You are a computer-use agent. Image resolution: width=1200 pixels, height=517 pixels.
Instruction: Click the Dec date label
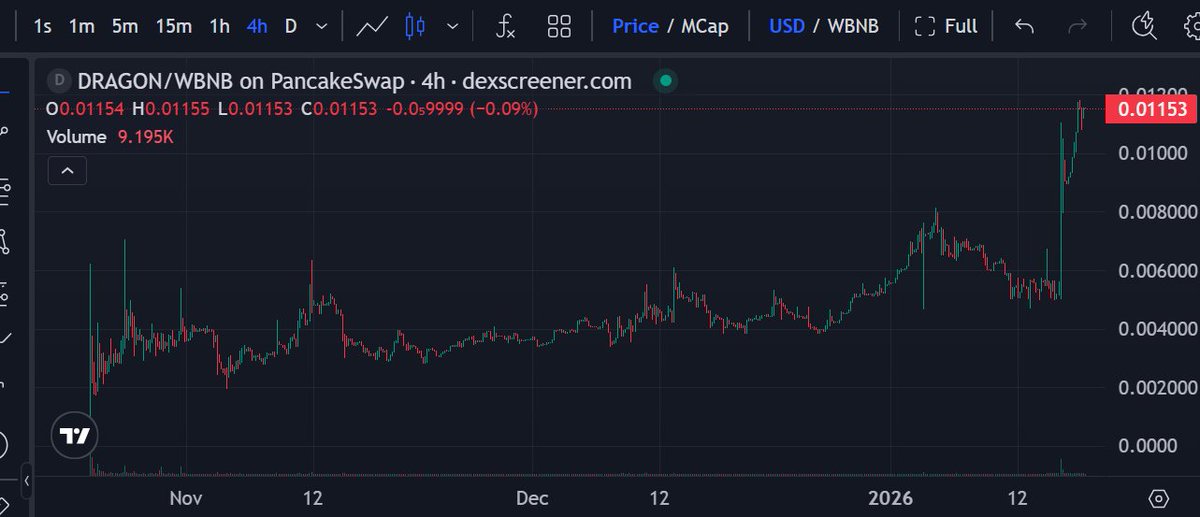click(x=533, y=497)
